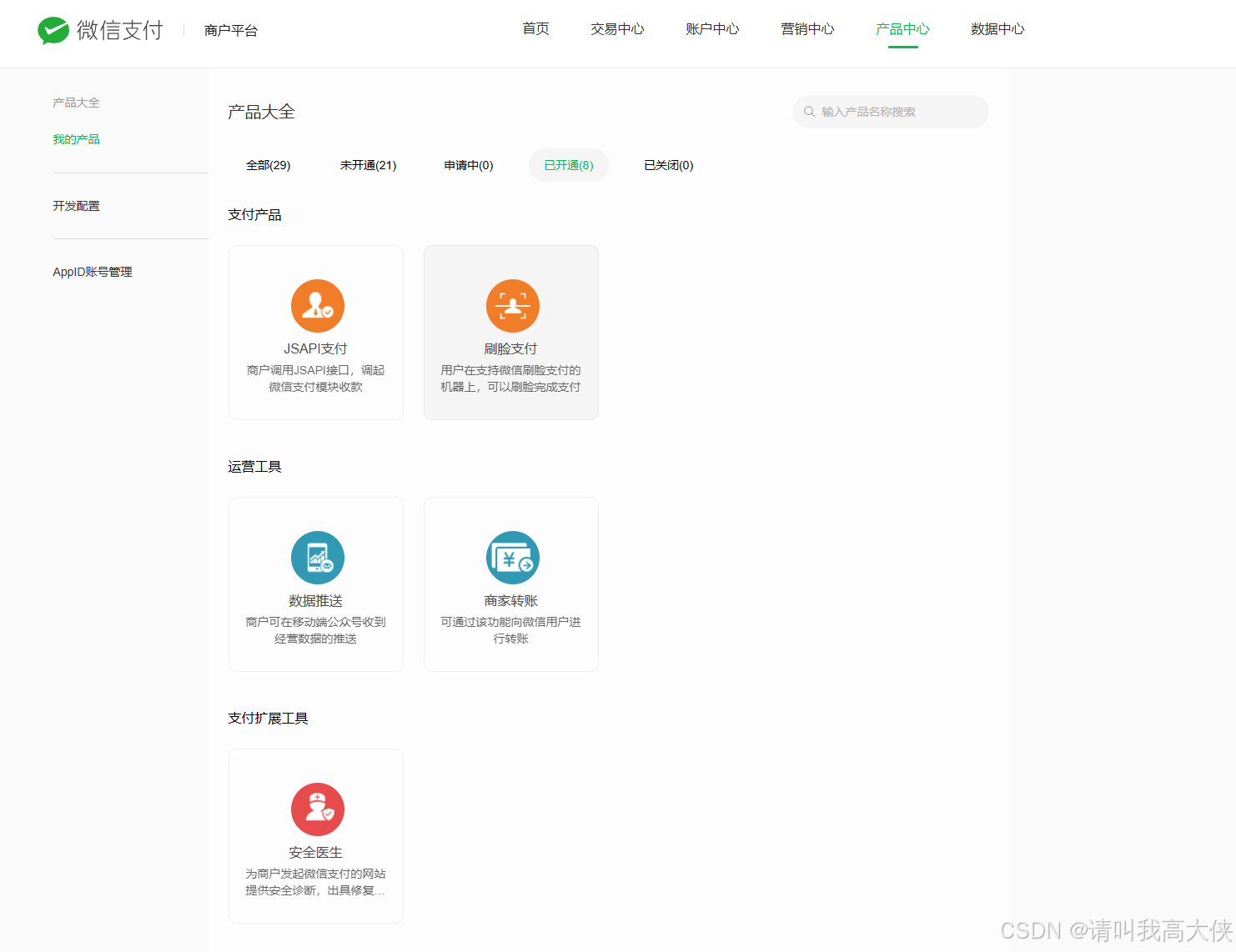Select the 已开通(8) filter tab
Screen dimensions: 1236x952
[569, 165]
